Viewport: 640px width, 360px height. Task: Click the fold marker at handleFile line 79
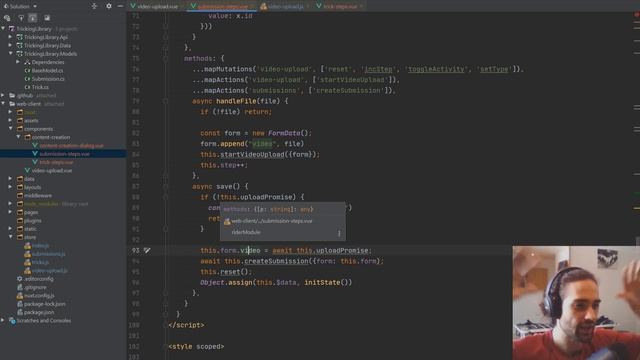(165, 101)
